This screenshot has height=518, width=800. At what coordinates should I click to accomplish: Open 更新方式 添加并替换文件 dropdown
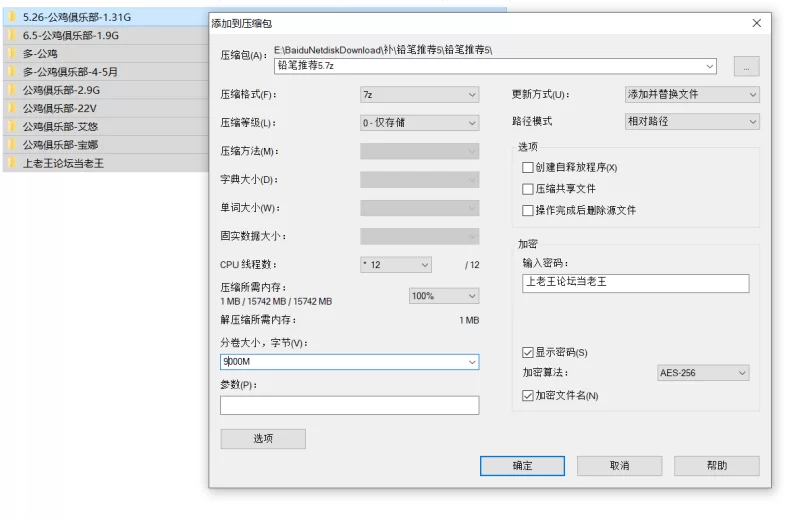692,94
